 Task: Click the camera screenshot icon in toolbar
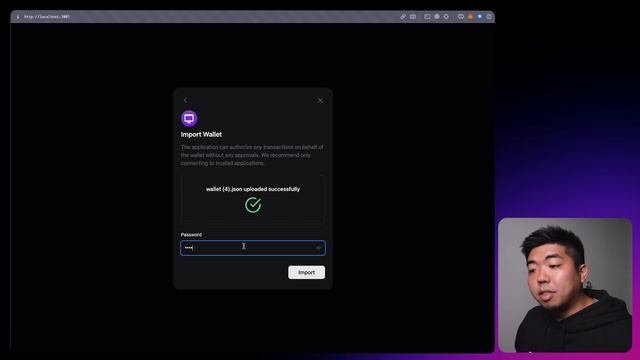[413, 17]
